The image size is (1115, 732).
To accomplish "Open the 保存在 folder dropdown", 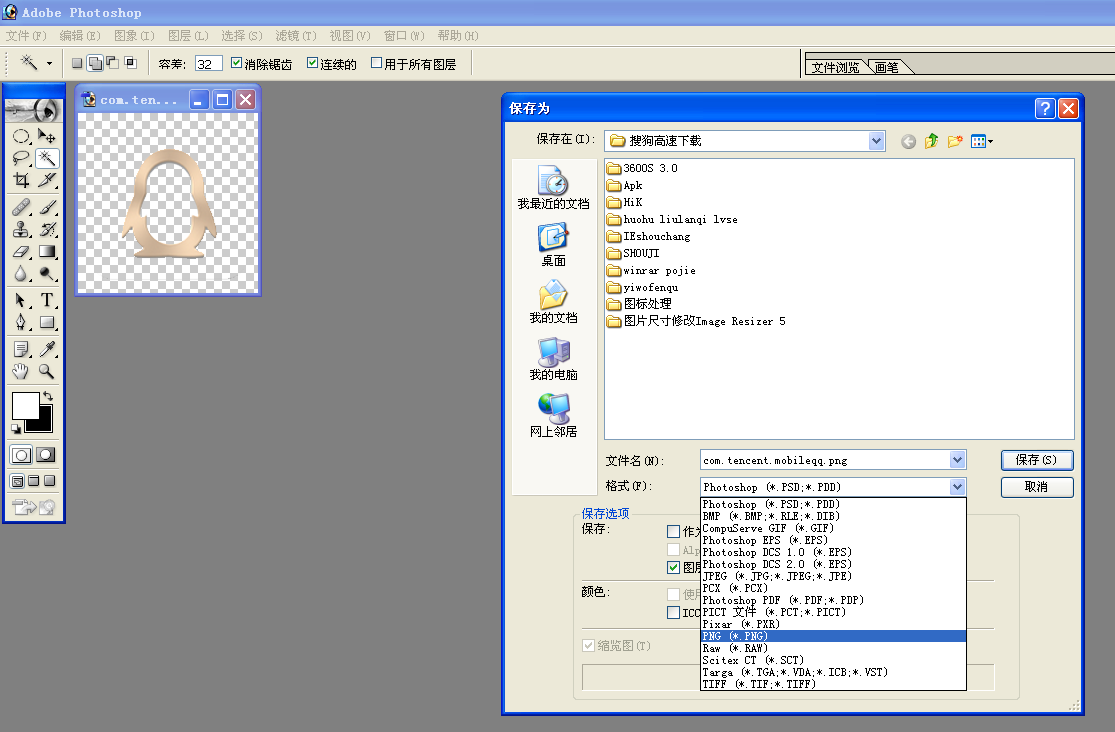I will point(876,141).
